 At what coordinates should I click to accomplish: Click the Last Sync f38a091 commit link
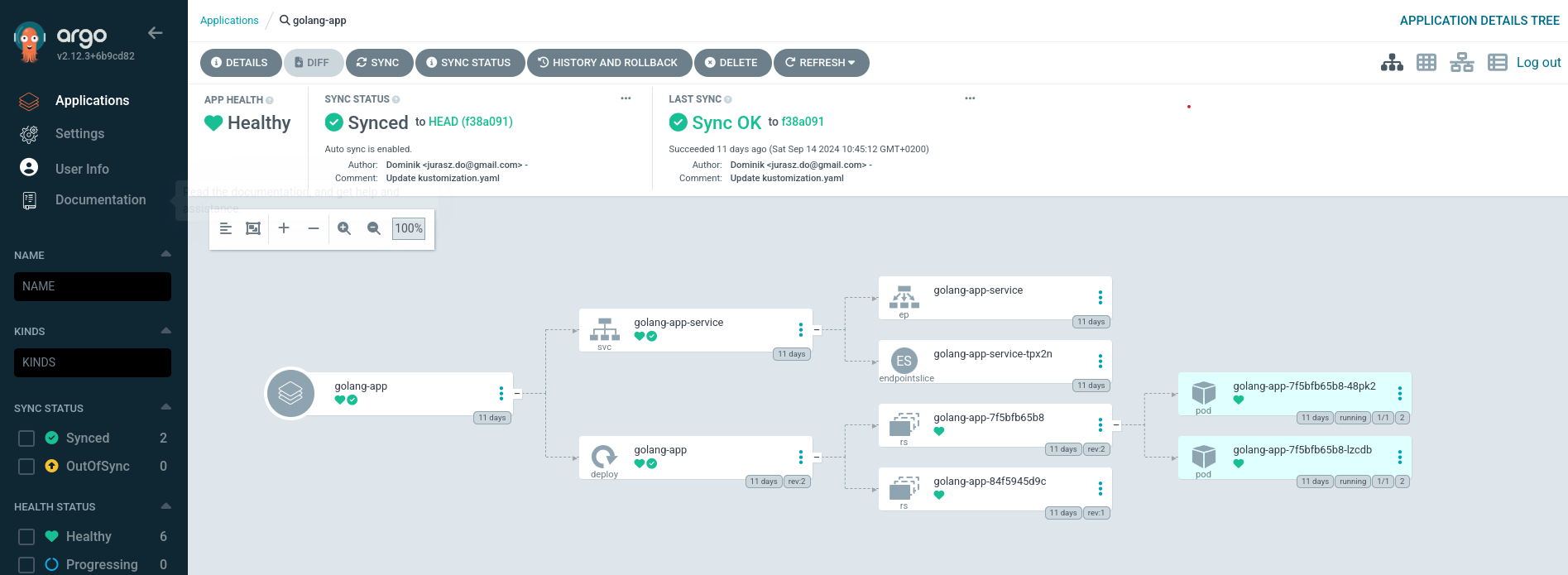(803, 122)
